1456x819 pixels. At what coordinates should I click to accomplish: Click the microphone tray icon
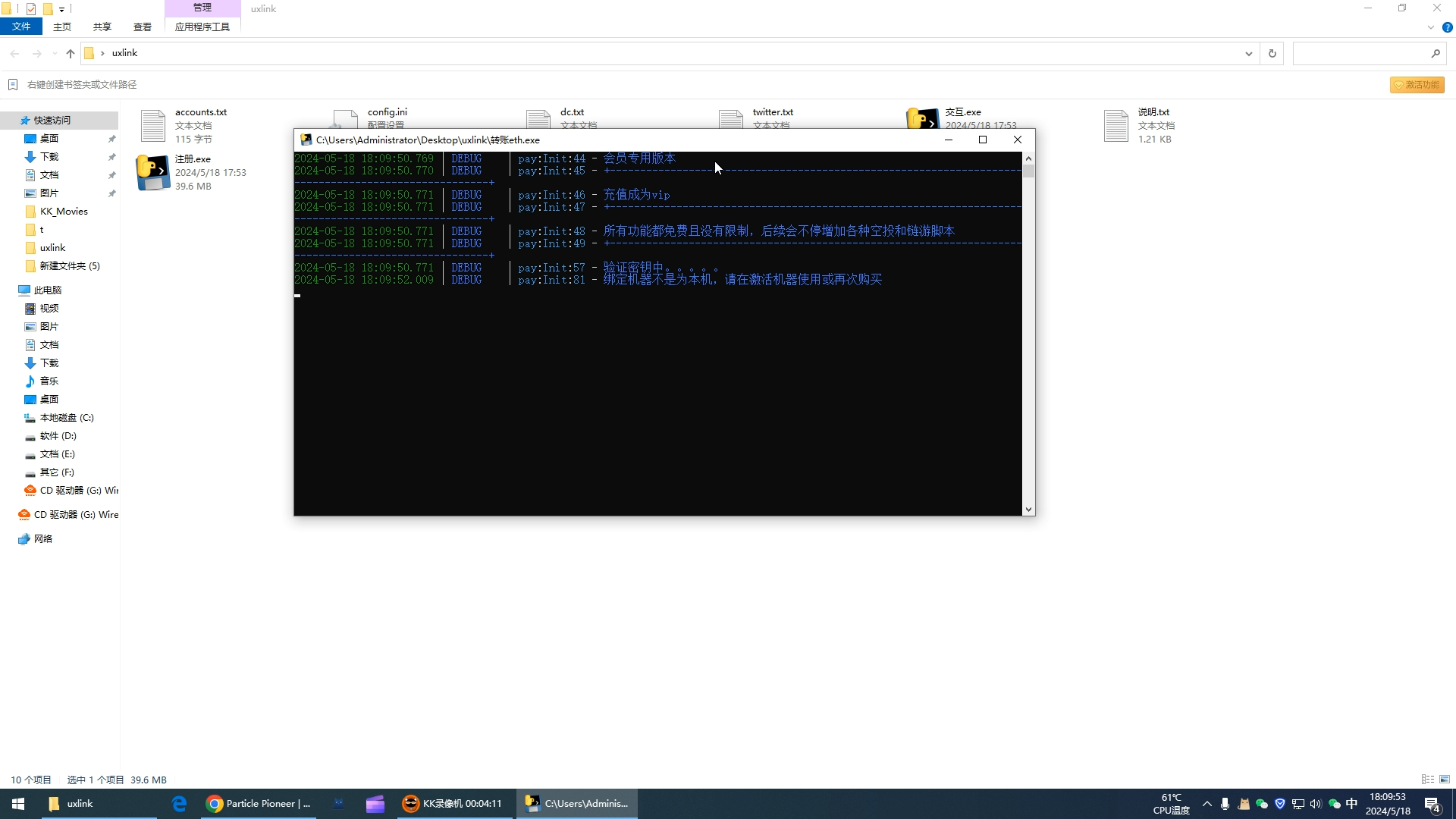[1225, 804]
